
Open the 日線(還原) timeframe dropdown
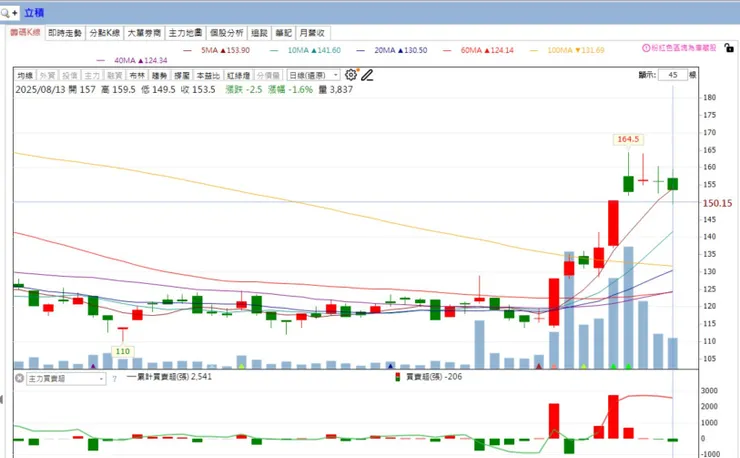pos(313,75)
